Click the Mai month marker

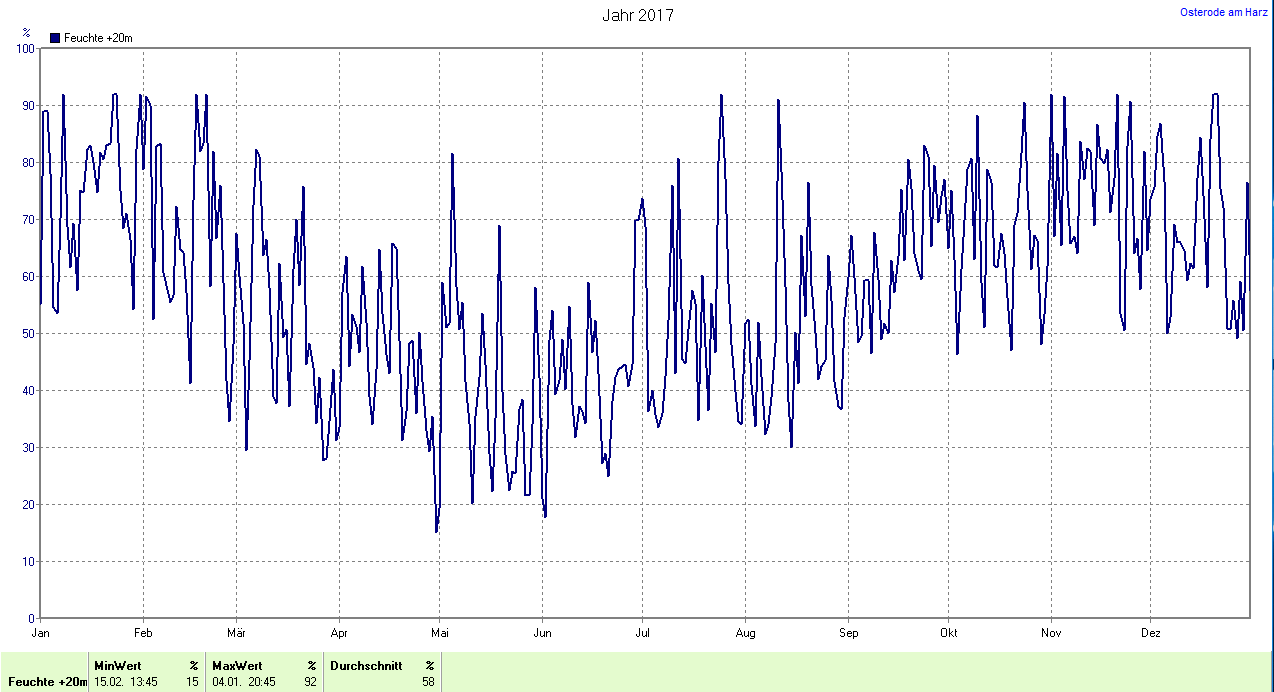coord(439,633)
